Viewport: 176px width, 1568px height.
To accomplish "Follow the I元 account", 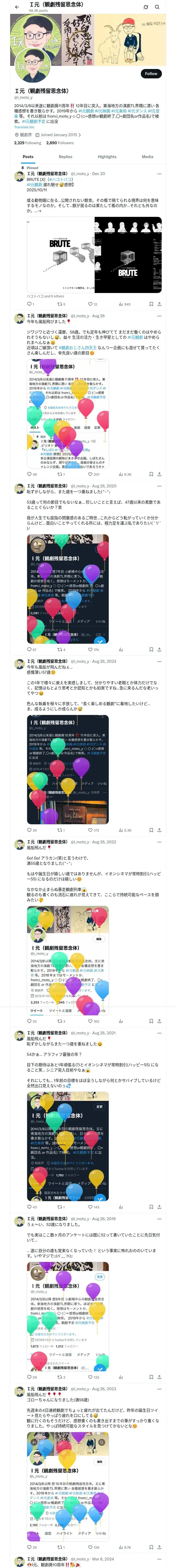I will pyautogui.click(x=151, y=74).
